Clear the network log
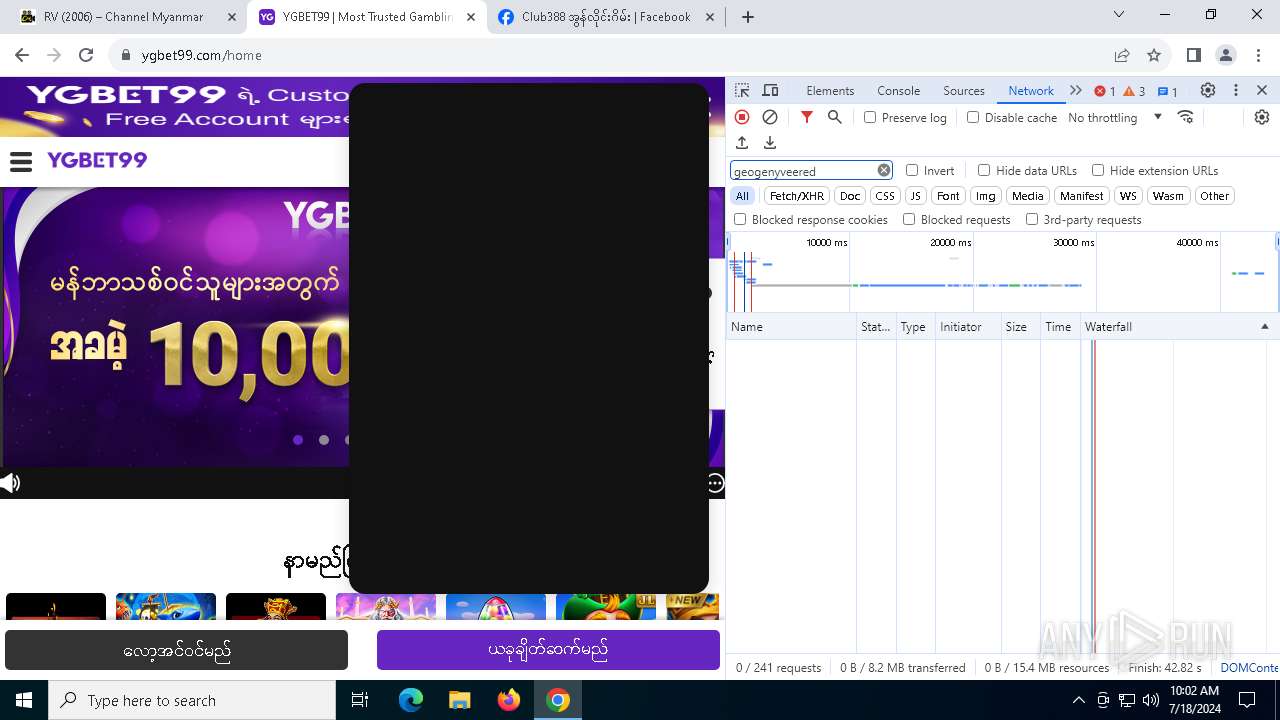Image resolution: width=1280 pixels, height=720 pixels. [770, 117]
